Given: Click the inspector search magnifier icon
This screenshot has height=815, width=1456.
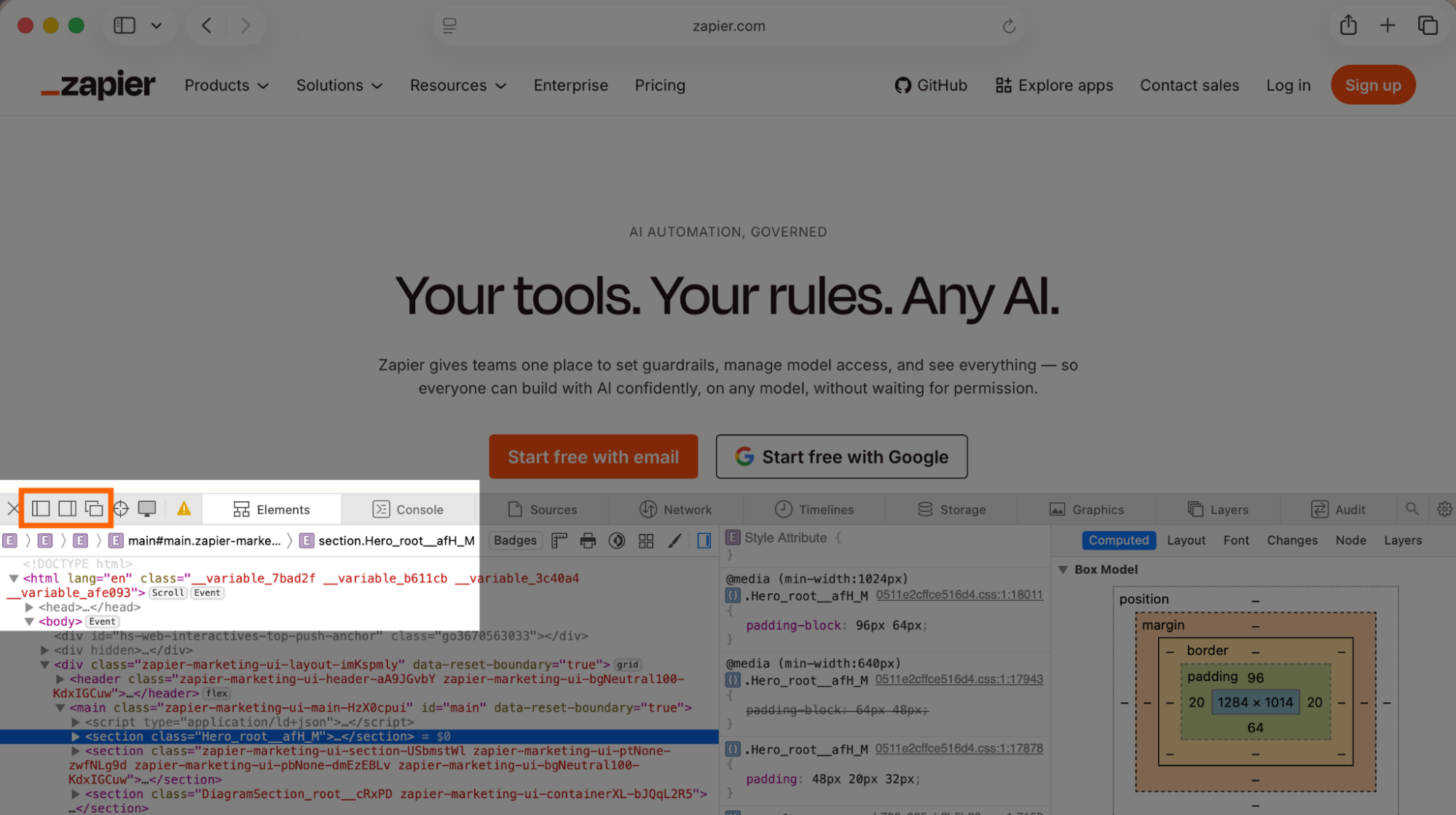Looking at the screenshot, I should tap(1412, 508).
